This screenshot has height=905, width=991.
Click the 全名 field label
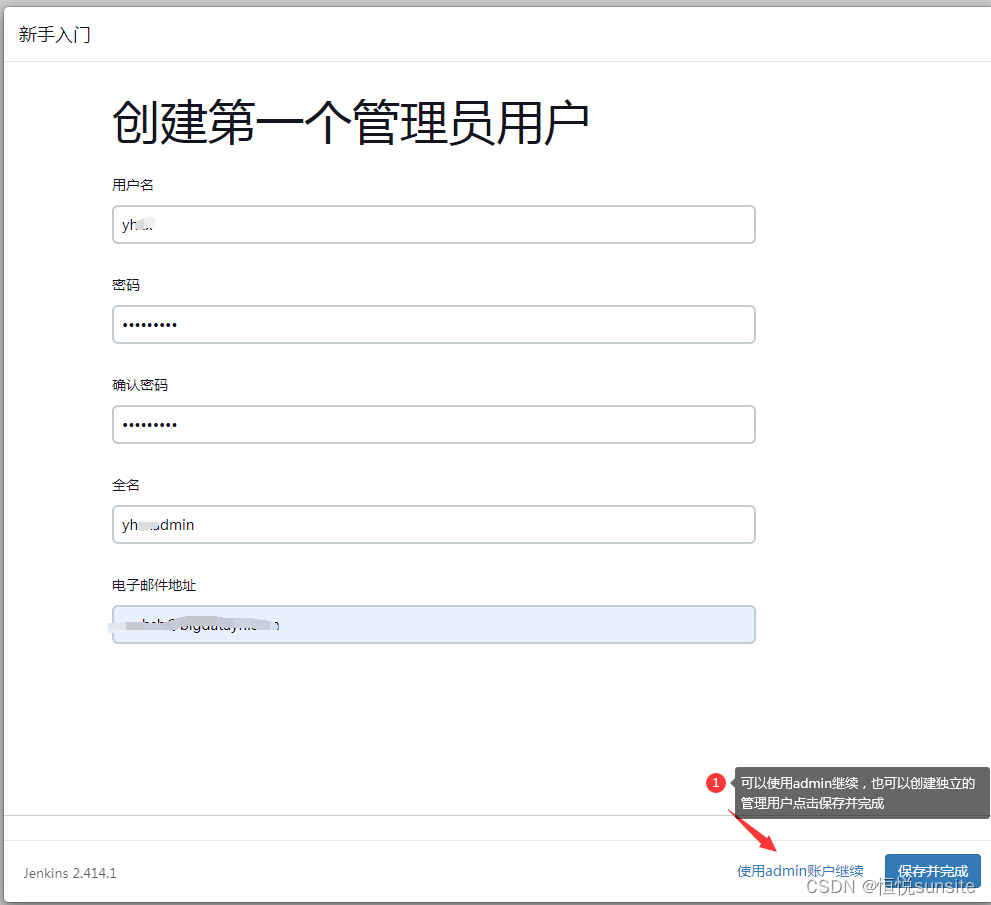point(126,484)
